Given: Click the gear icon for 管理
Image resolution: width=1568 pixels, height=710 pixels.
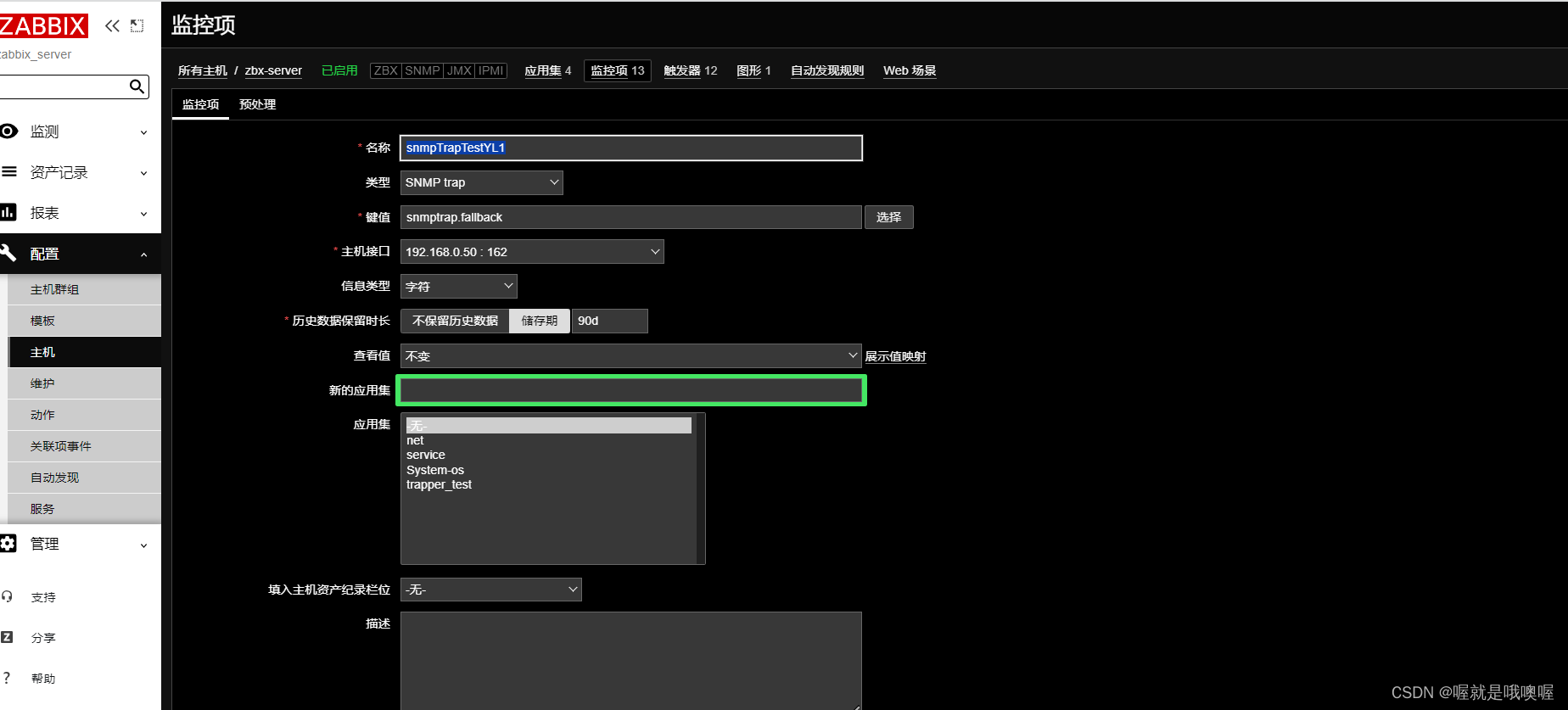Looking at the screenshot, I should click(x=8, y=544).
